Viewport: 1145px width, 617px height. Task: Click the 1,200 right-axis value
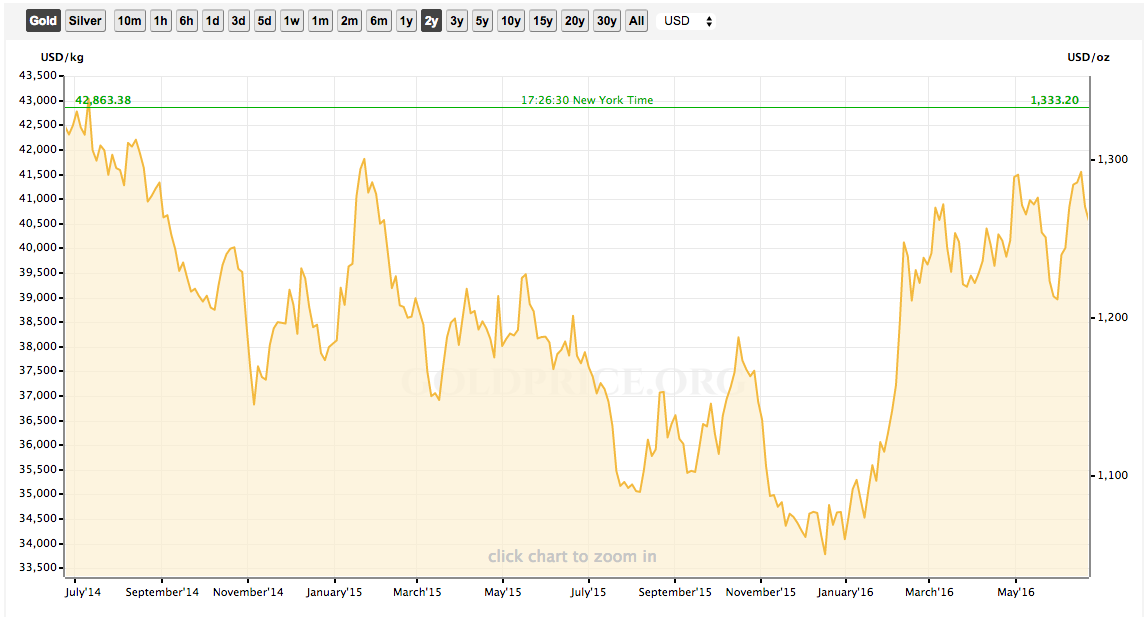click(1113, 317)
